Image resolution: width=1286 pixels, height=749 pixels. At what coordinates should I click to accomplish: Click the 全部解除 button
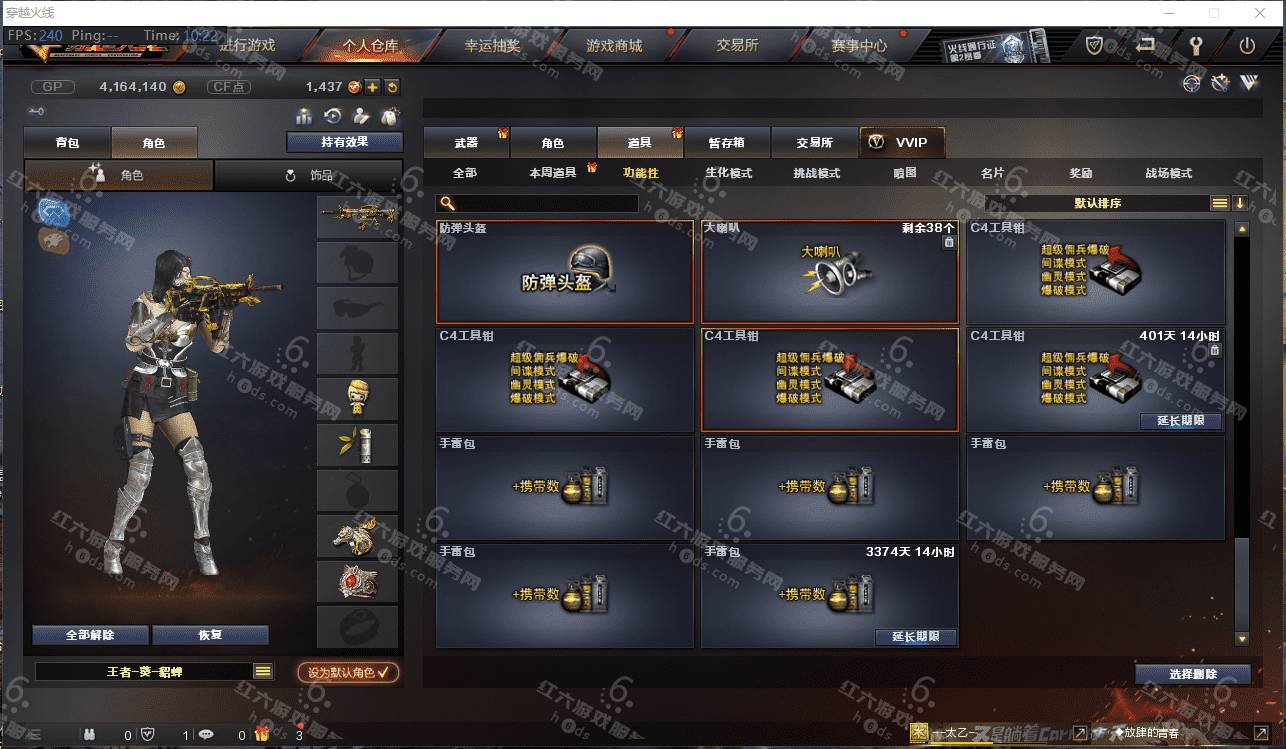point(90,635)
